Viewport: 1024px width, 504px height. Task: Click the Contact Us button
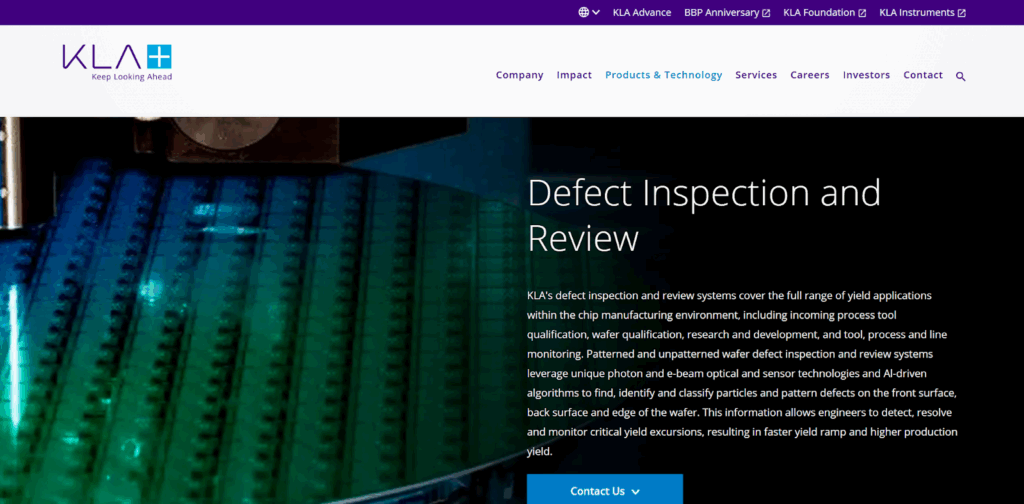[x=605, y=490]
